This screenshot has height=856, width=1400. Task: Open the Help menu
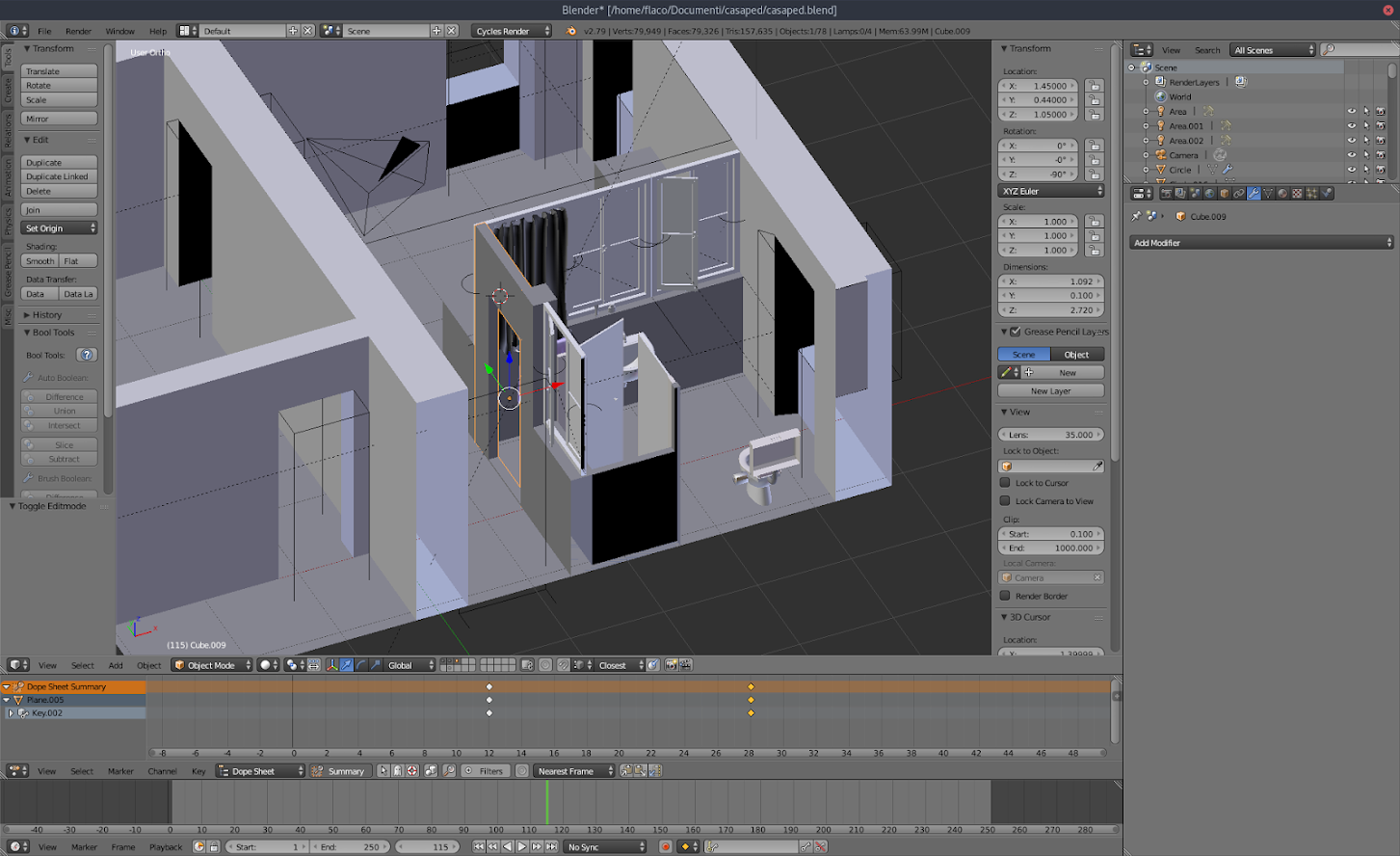(158, 31)
